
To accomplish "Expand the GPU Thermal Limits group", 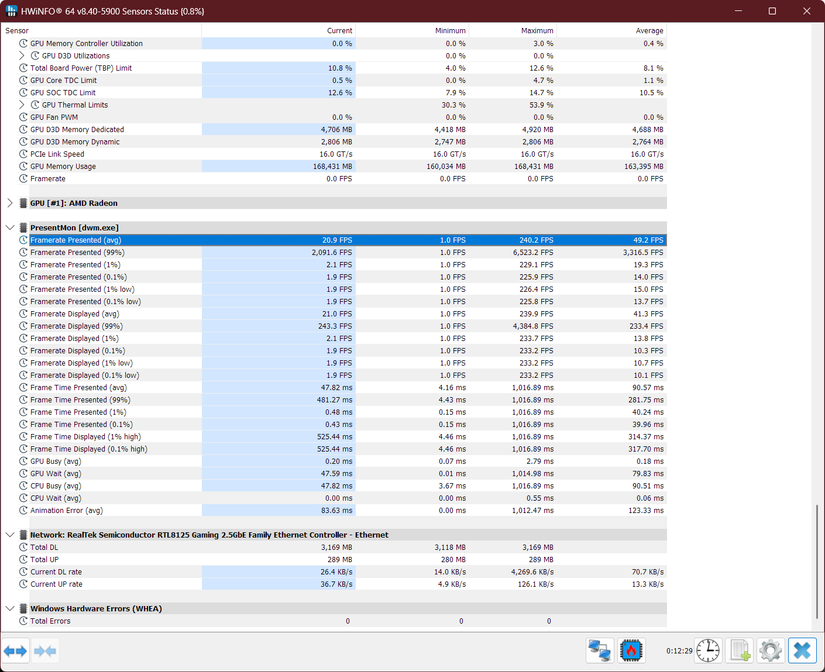I will coord(22,105).
